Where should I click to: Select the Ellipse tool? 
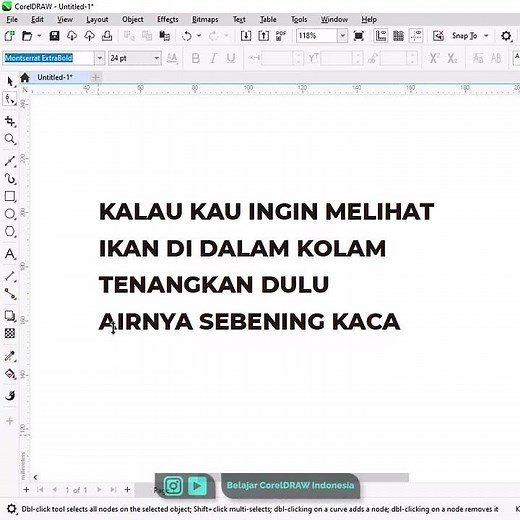(x=10, y=214)
